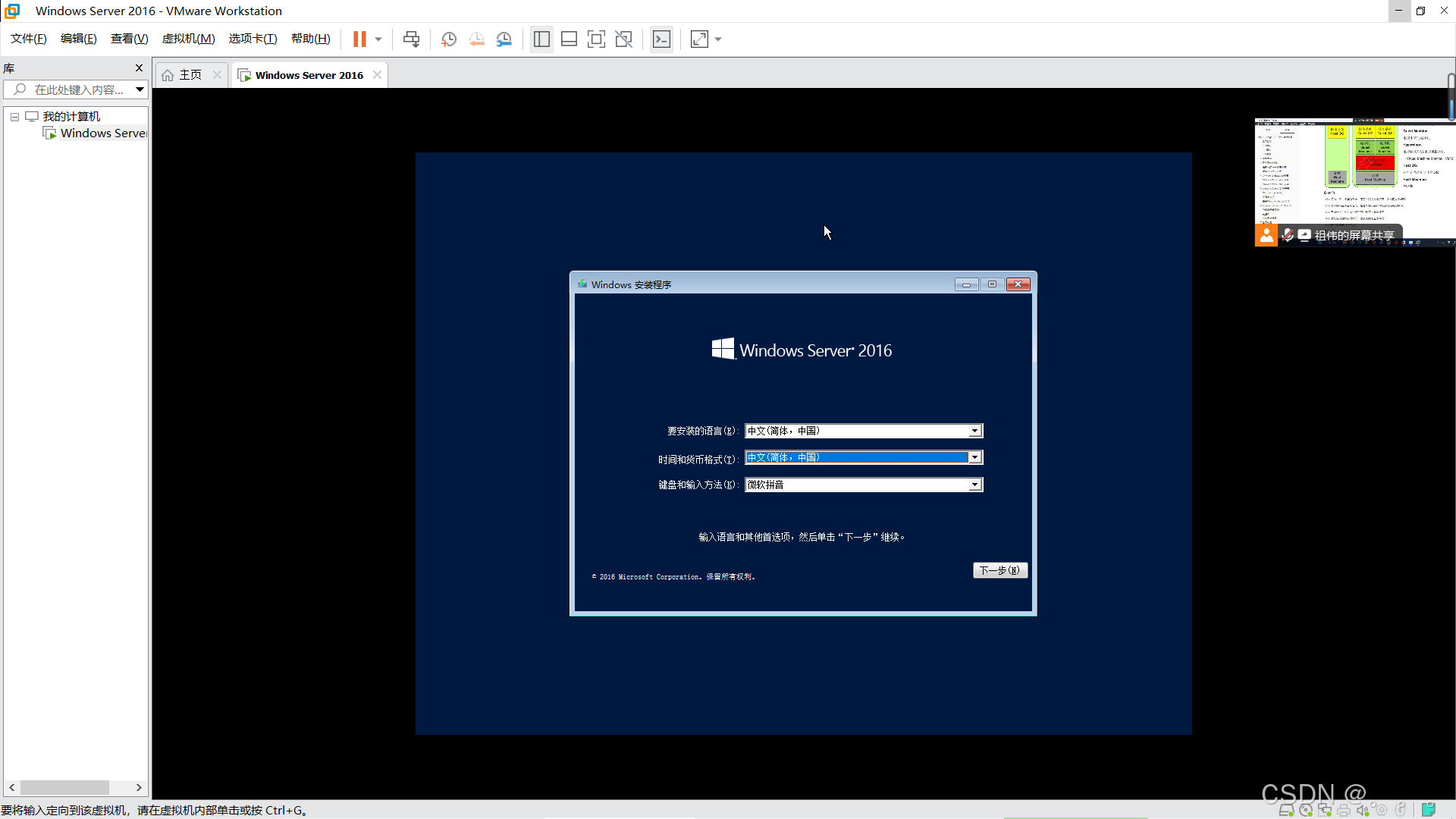Click the message log note icon in status bar

[1429, 810]
